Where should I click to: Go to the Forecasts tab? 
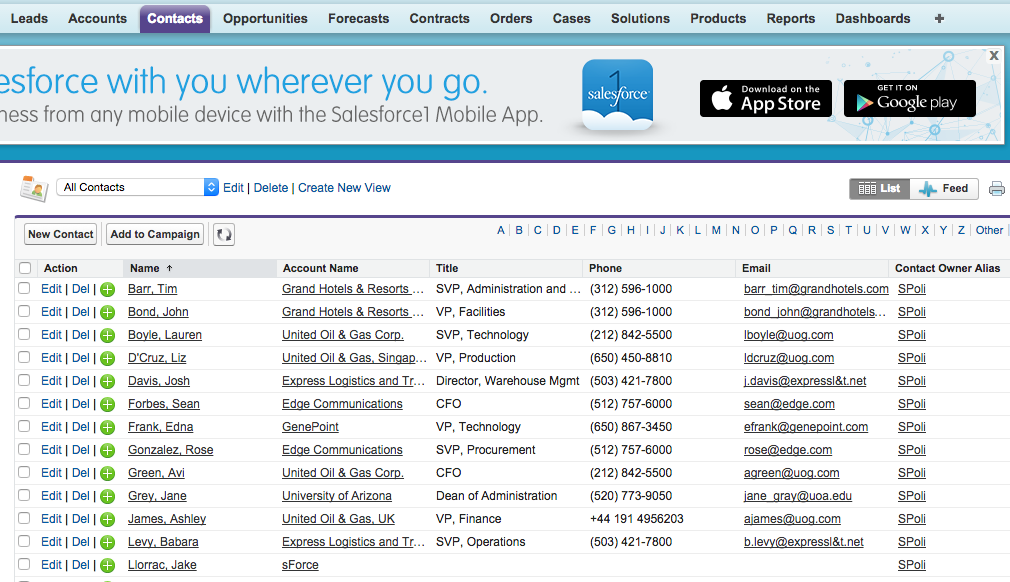(358, 19)
